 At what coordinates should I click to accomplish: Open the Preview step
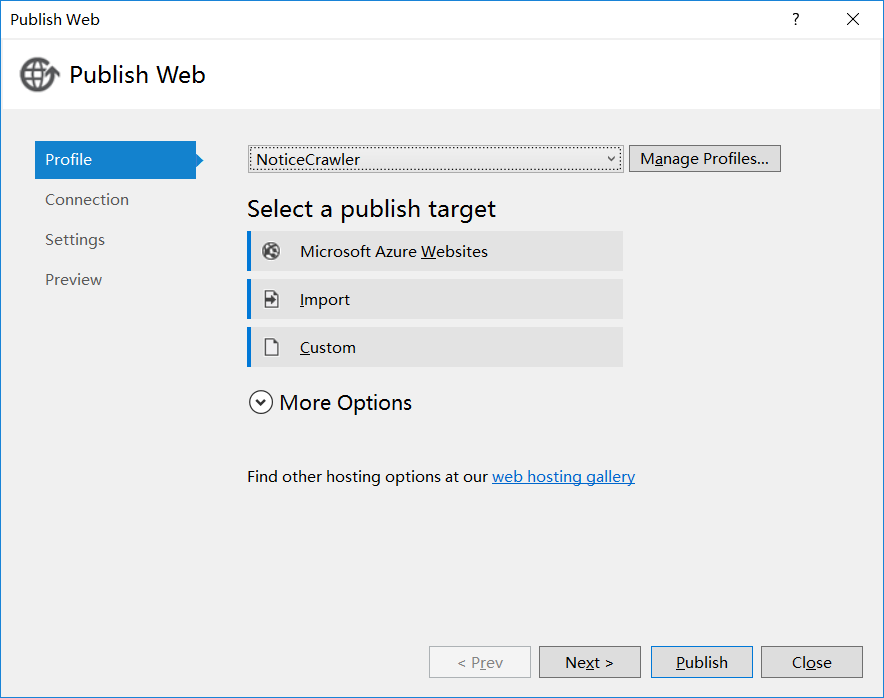pyautogui.click(x=74, y=280)
